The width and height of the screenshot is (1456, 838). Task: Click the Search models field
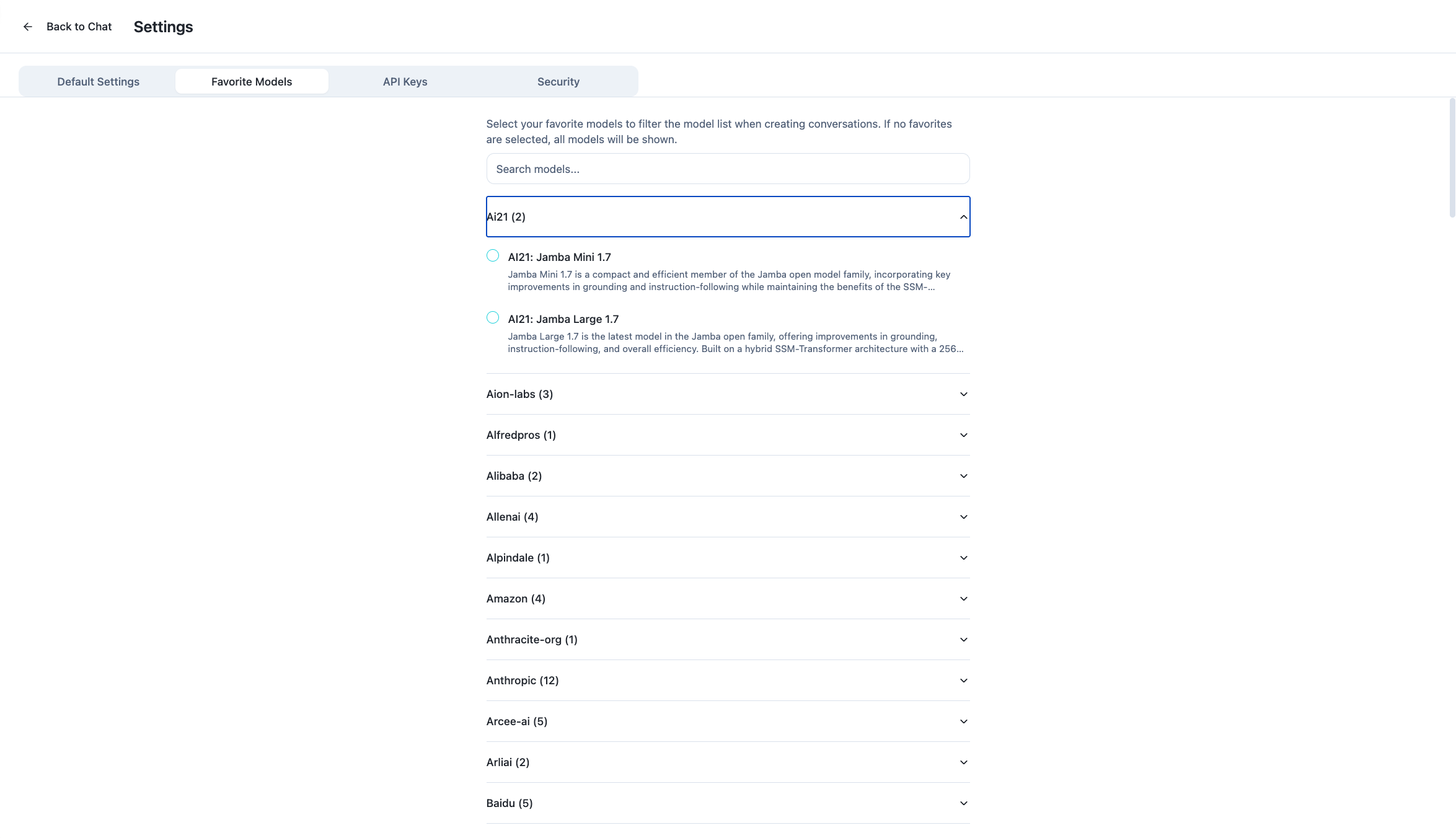point(728,168)
